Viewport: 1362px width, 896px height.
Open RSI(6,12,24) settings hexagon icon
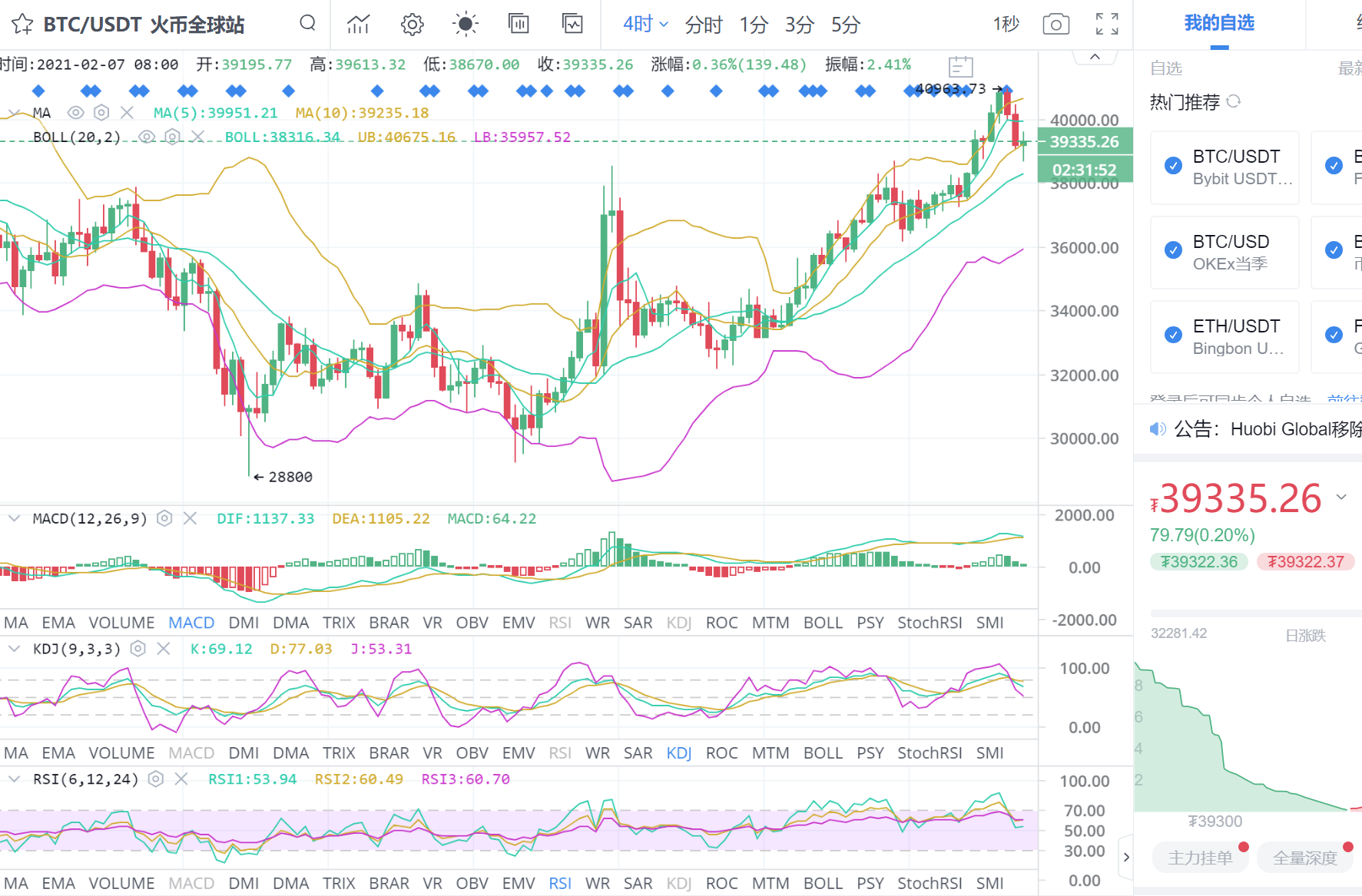pyautogui.click(x=156, y=779)
